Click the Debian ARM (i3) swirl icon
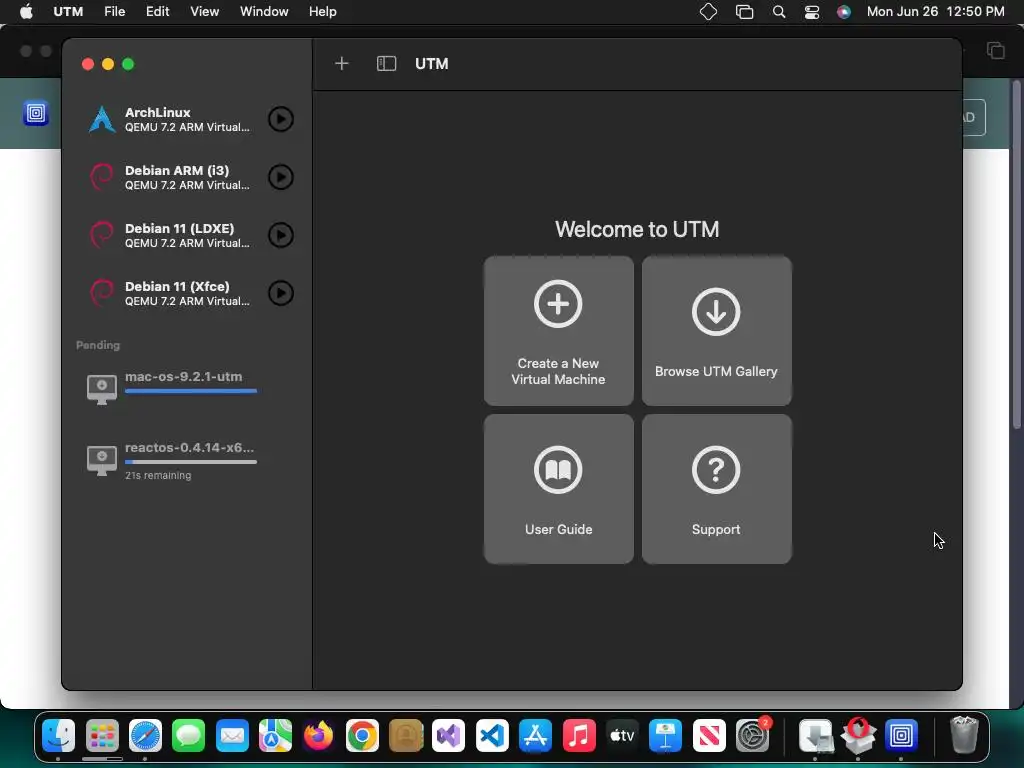1024x768 pixels. pos(102,177)
